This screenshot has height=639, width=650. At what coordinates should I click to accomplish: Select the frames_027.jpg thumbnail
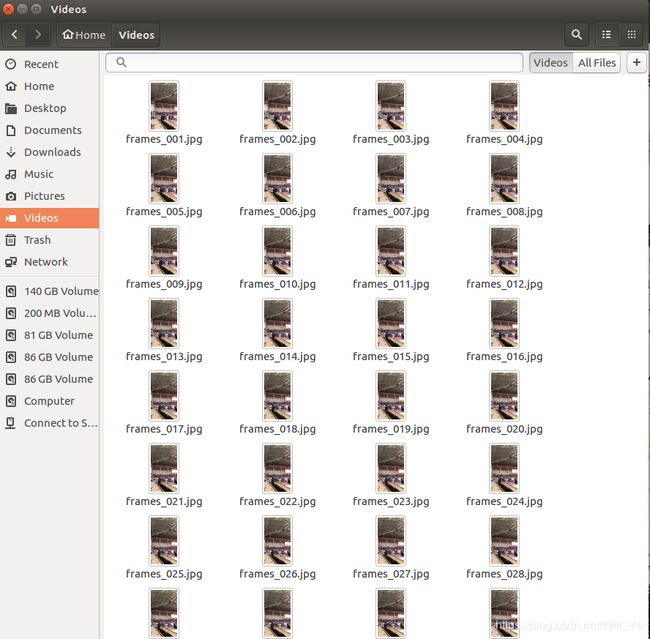[391, 541]
